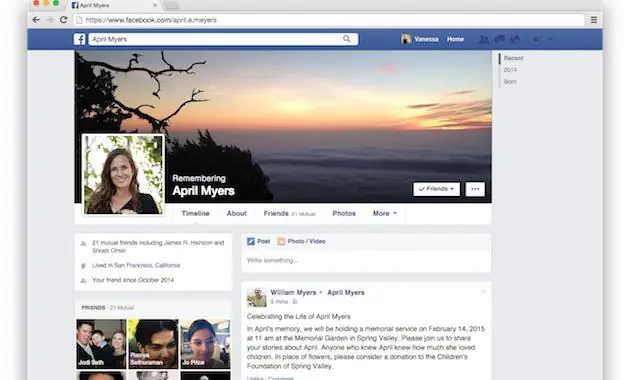Screen dimensions: 630x380
Task: Click the browser back arrow
Action: [x=36, y=20]
